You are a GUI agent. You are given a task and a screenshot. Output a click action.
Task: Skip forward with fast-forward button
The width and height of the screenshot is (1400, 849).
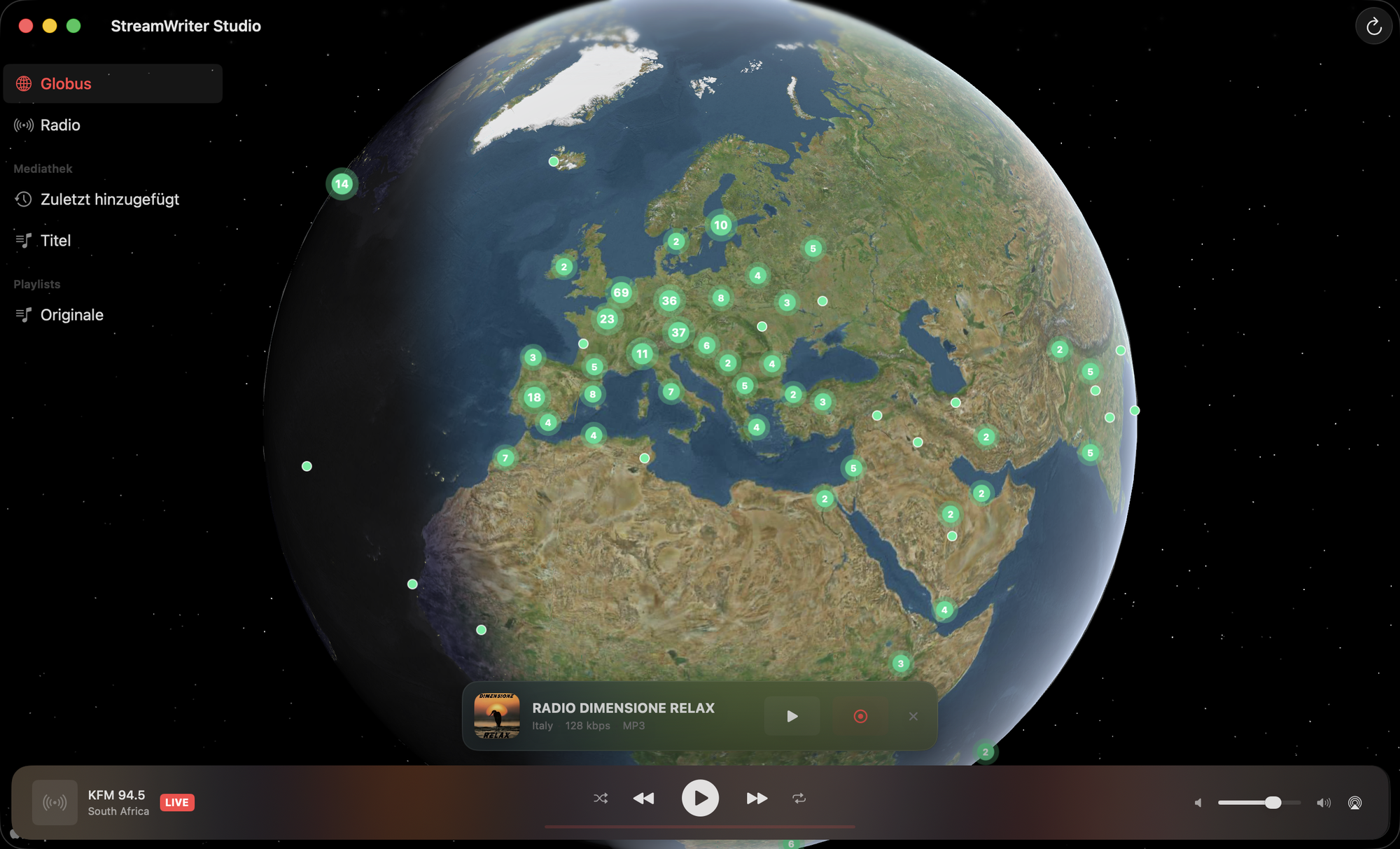click(757, 799)
